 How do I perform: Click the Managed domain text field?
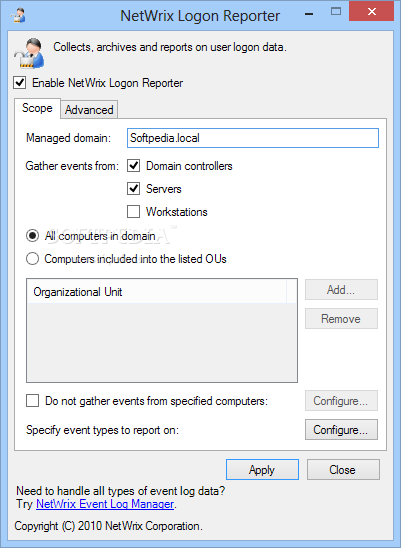(x=253, y=138)
